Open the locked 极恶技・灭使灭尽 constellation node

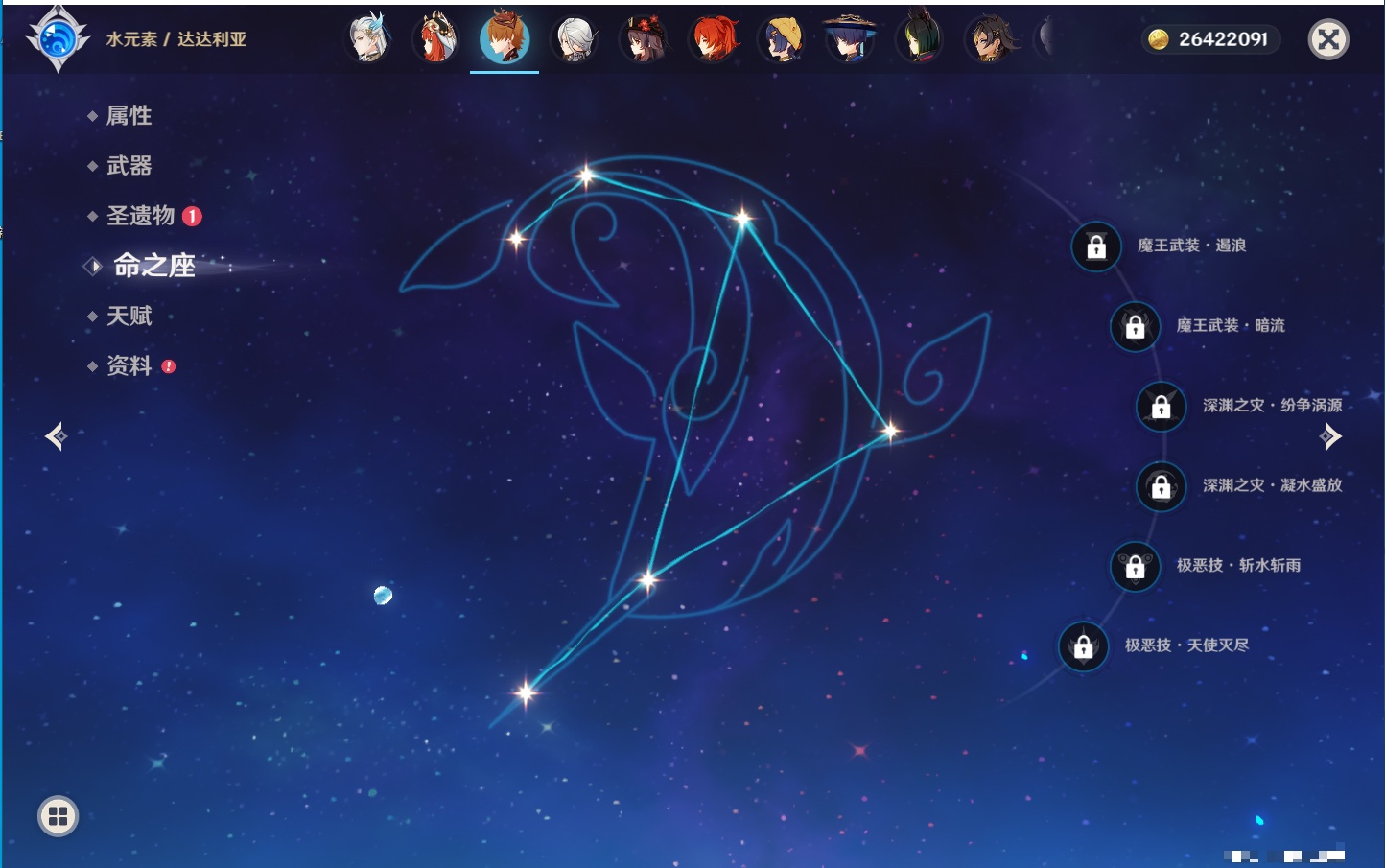(1084, 646)
